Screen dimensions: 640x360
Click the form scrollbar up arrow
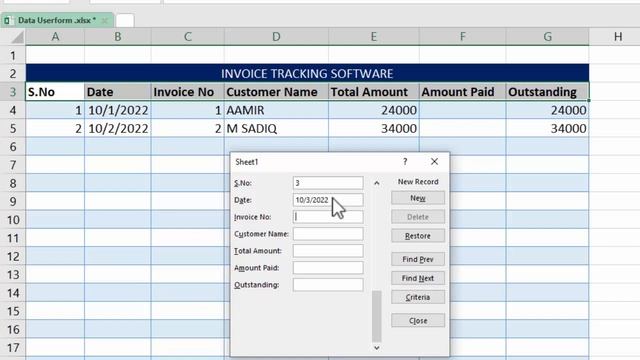[376, 183]
